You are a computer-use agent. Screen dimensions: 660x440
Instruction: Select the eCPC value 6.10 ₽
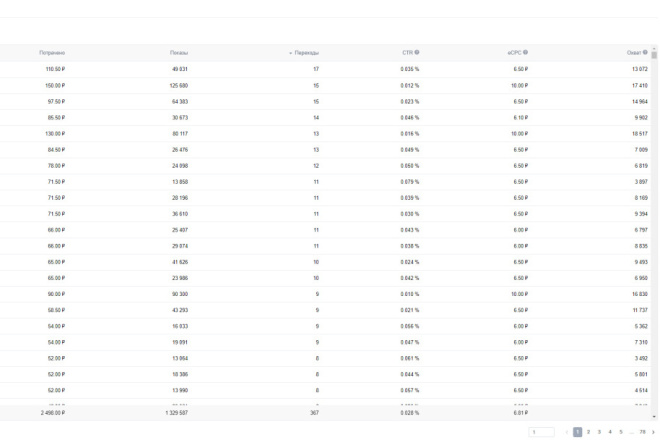521,117
